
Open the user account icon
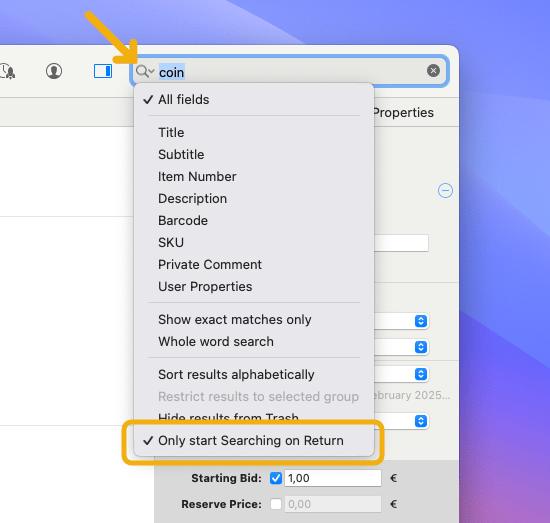[x=54, y=71]
